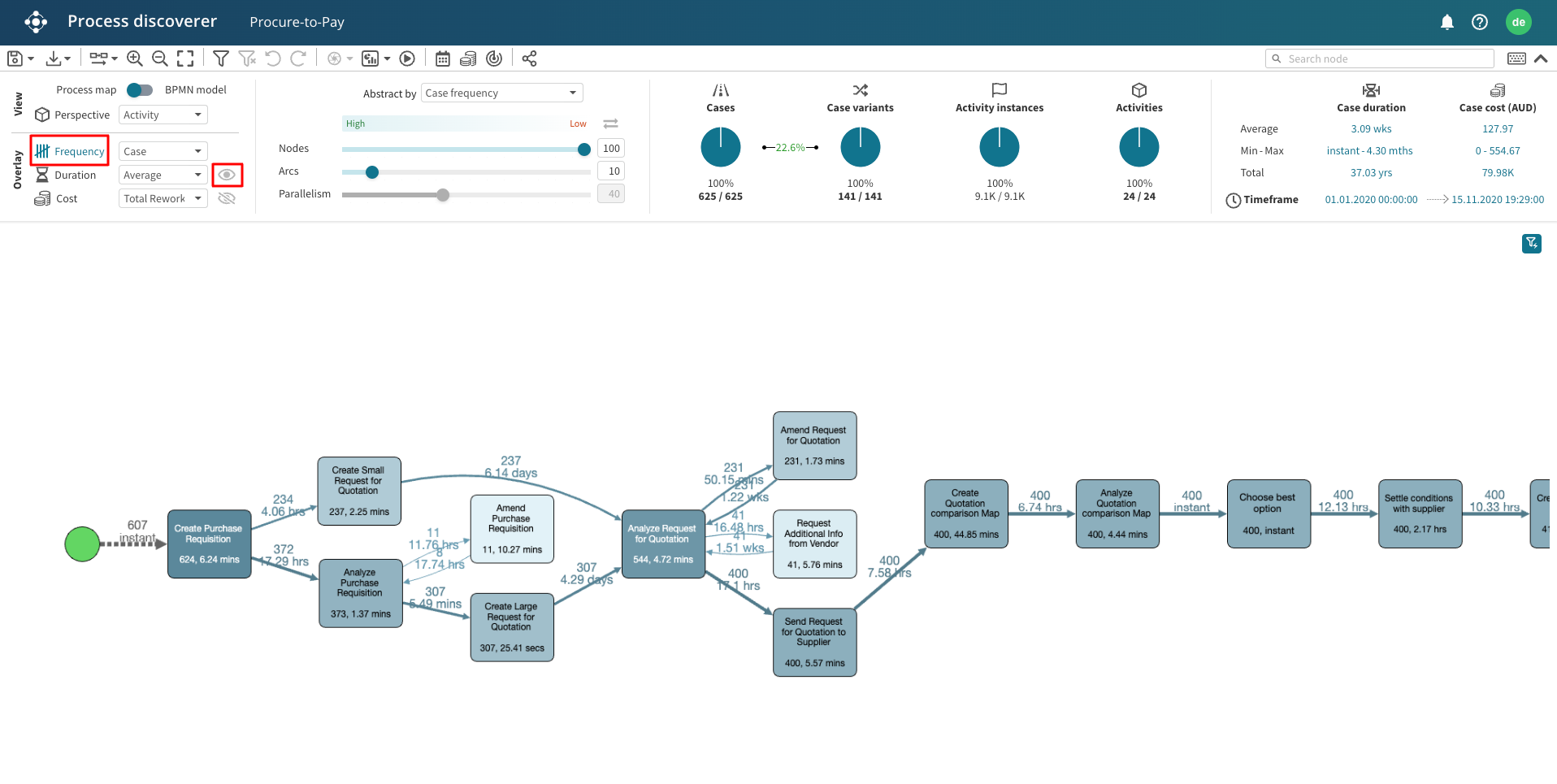Toggle Duration overlay visibility eye icon
Image resolution: width=1557 pixels, height=784 pixels.
[228, 175]
